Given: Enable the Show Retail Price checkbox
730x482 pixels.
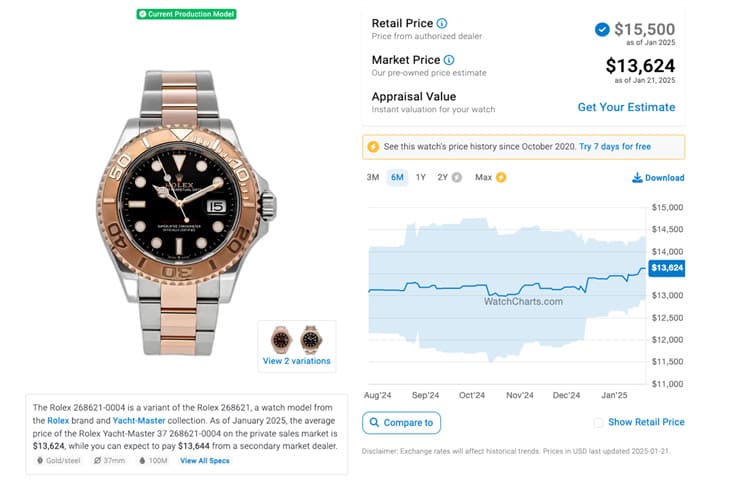Looking at the screenshot, I should (598, 422).
